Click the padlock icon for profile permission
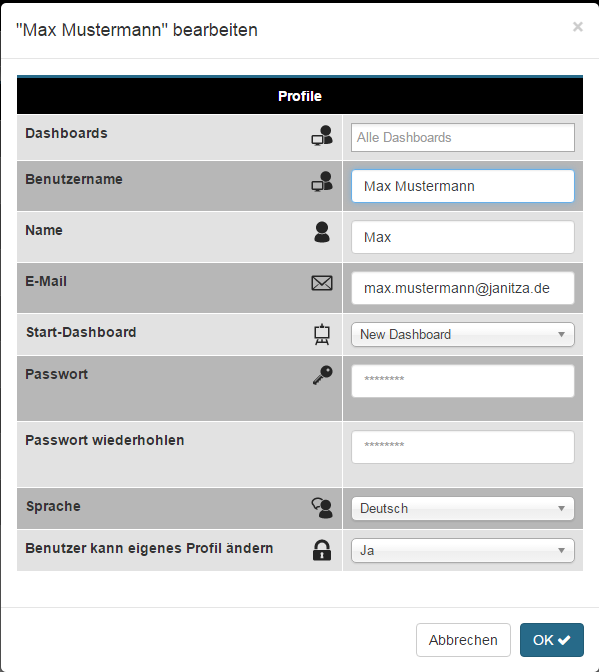Viewport: 599px width, 672px height. coord(322,550)
